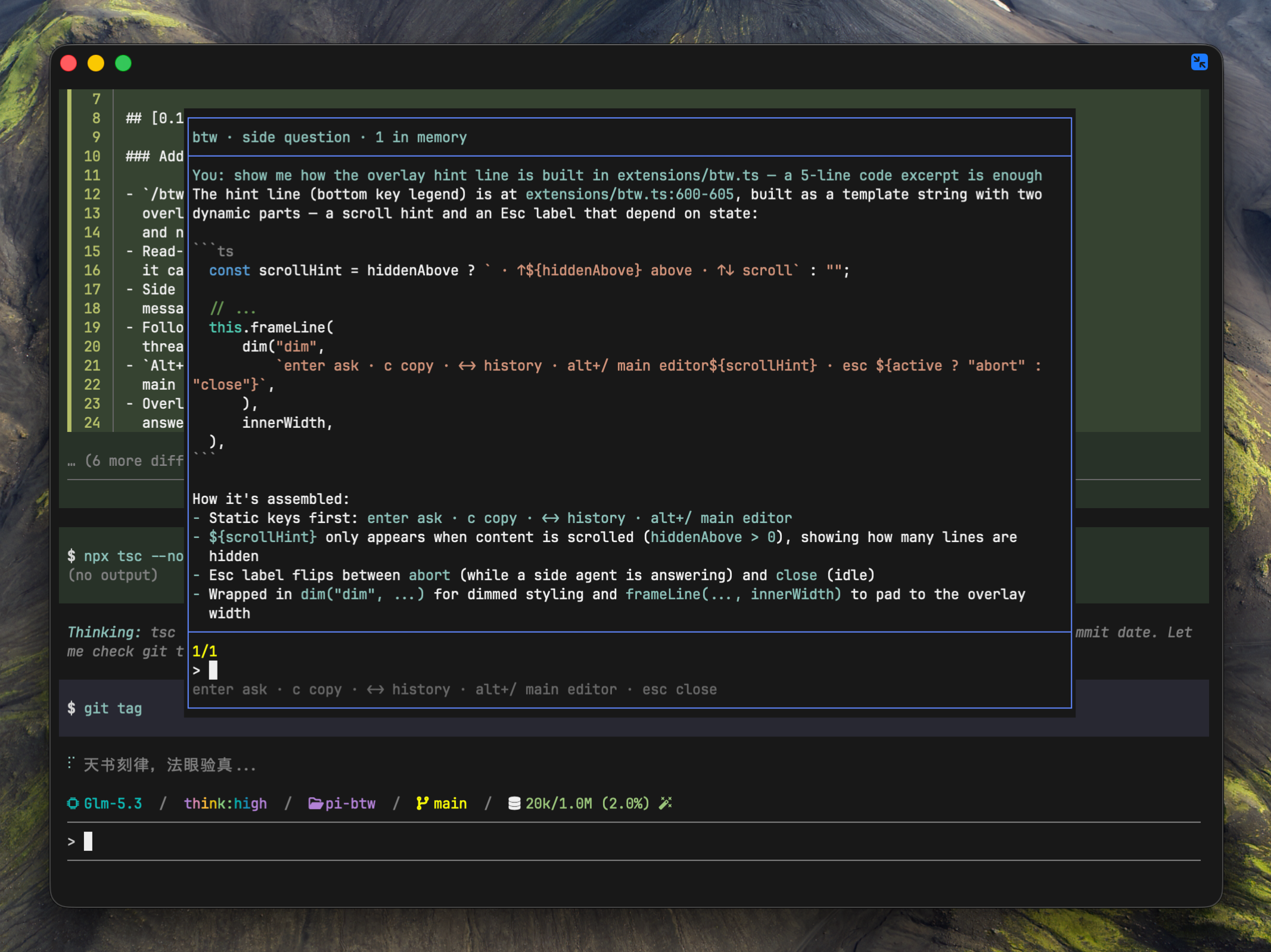
Task: Click the magic wand icon in status bar
Action: point(665,803)
